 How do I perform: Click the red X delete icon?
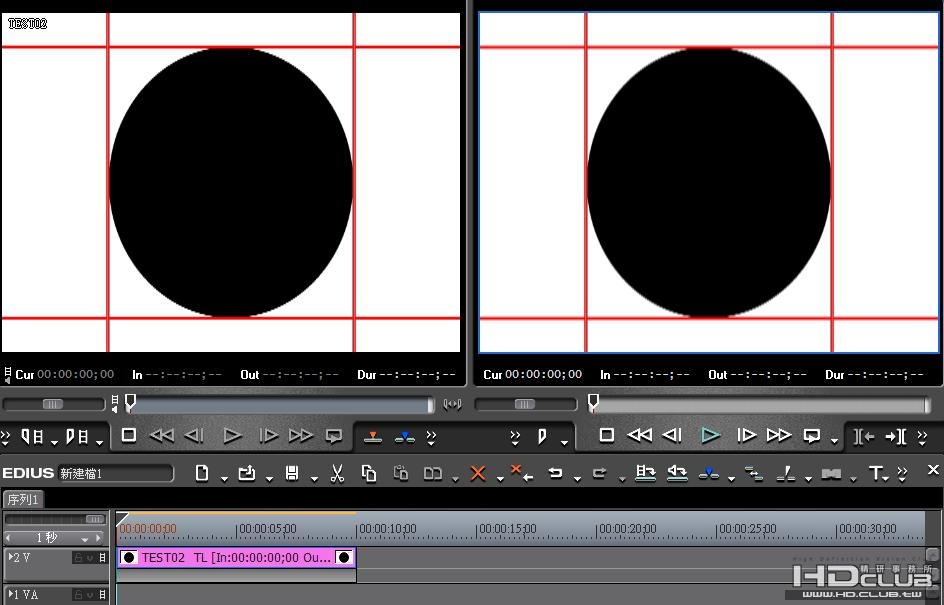478,473
